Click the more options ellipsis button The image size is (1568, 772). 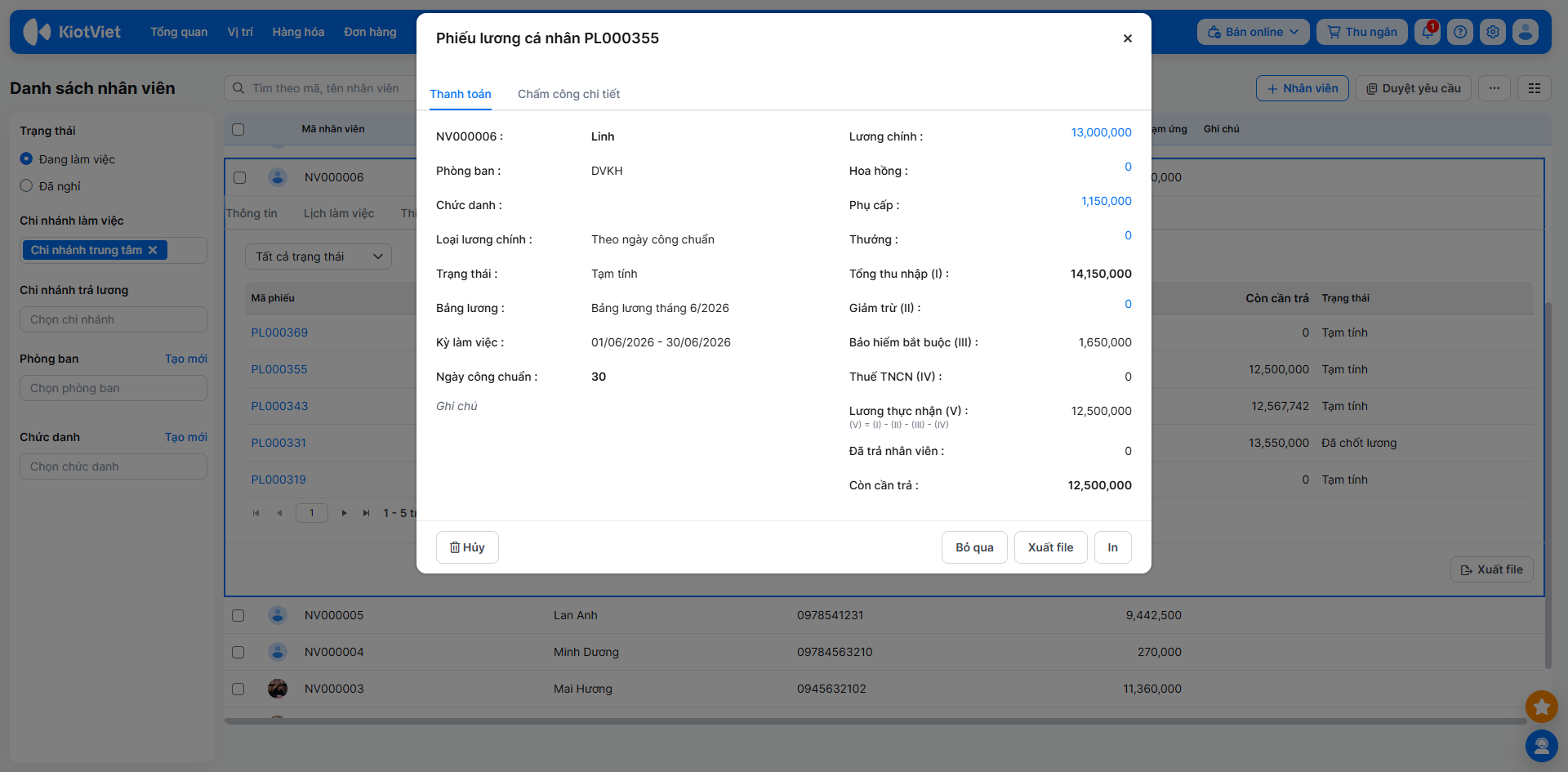(x=1494, y=88)
